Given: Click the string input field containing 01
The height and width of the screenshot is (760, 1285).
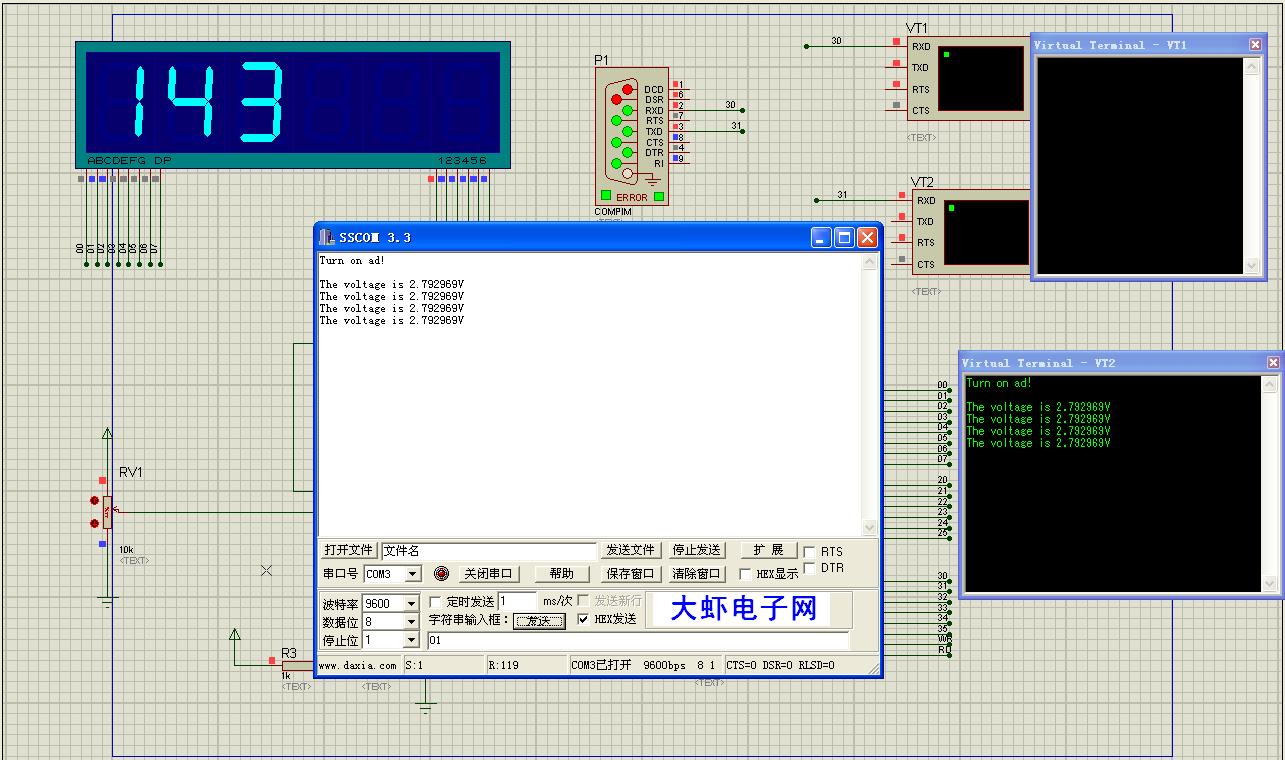Looking at the screenshot, I should tap(638, 640).
